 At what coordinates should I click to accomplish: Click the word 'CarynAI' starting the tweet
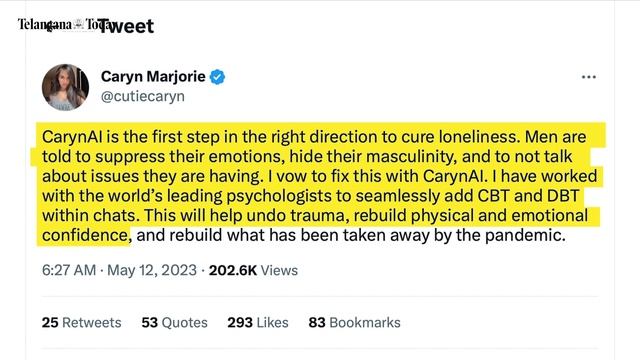pyautogui.click(x=72, y=137)
